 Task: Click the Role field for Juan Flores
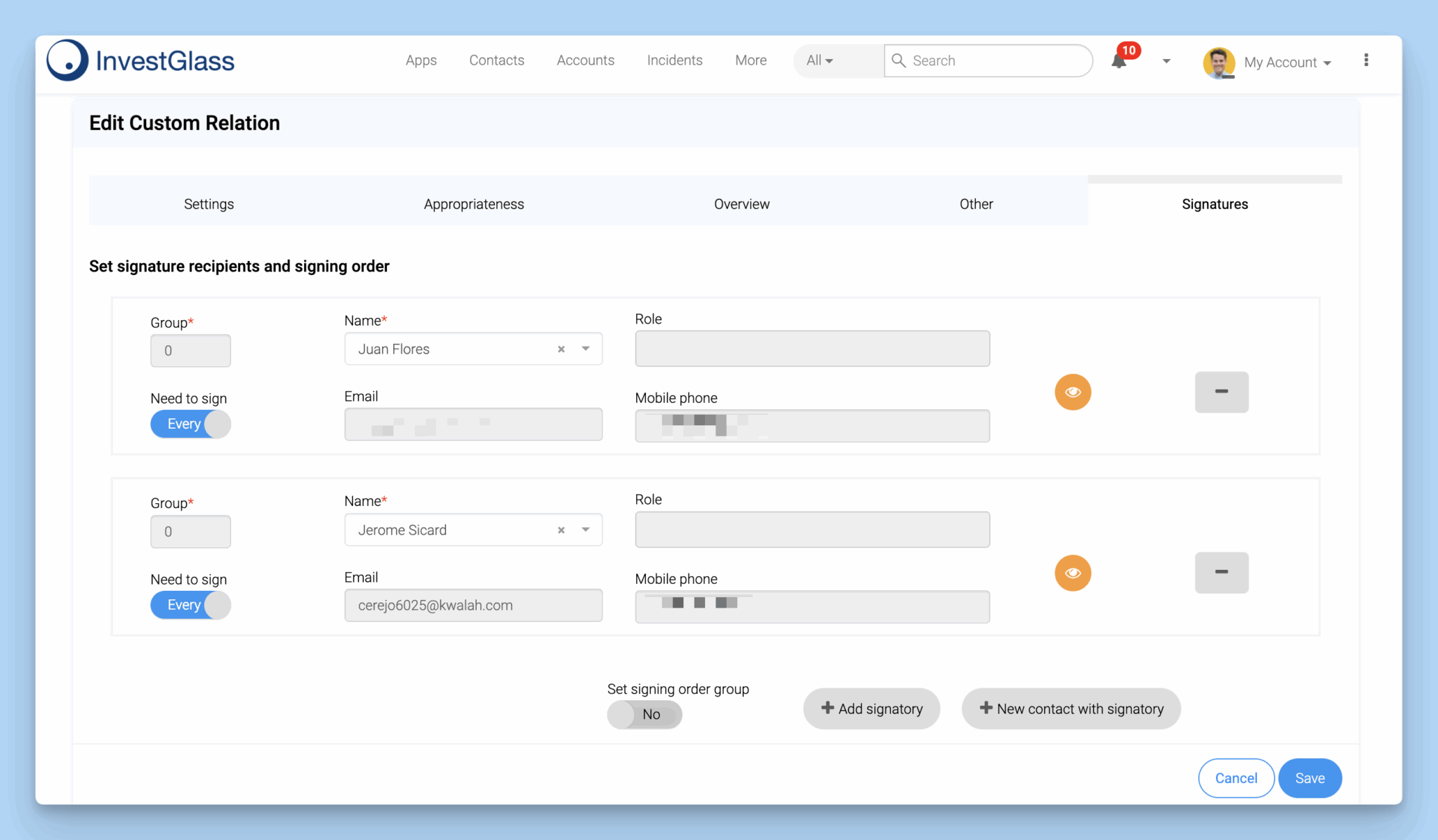click(x=812, y=349)
